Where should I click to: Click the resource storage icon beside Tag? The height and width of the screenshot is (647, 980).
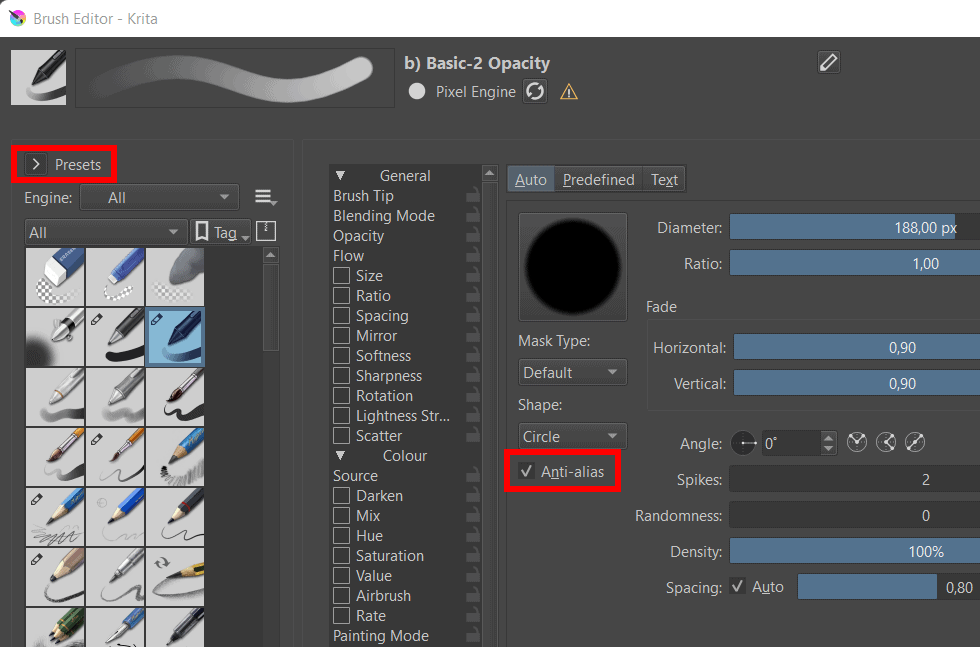point(266,231)
